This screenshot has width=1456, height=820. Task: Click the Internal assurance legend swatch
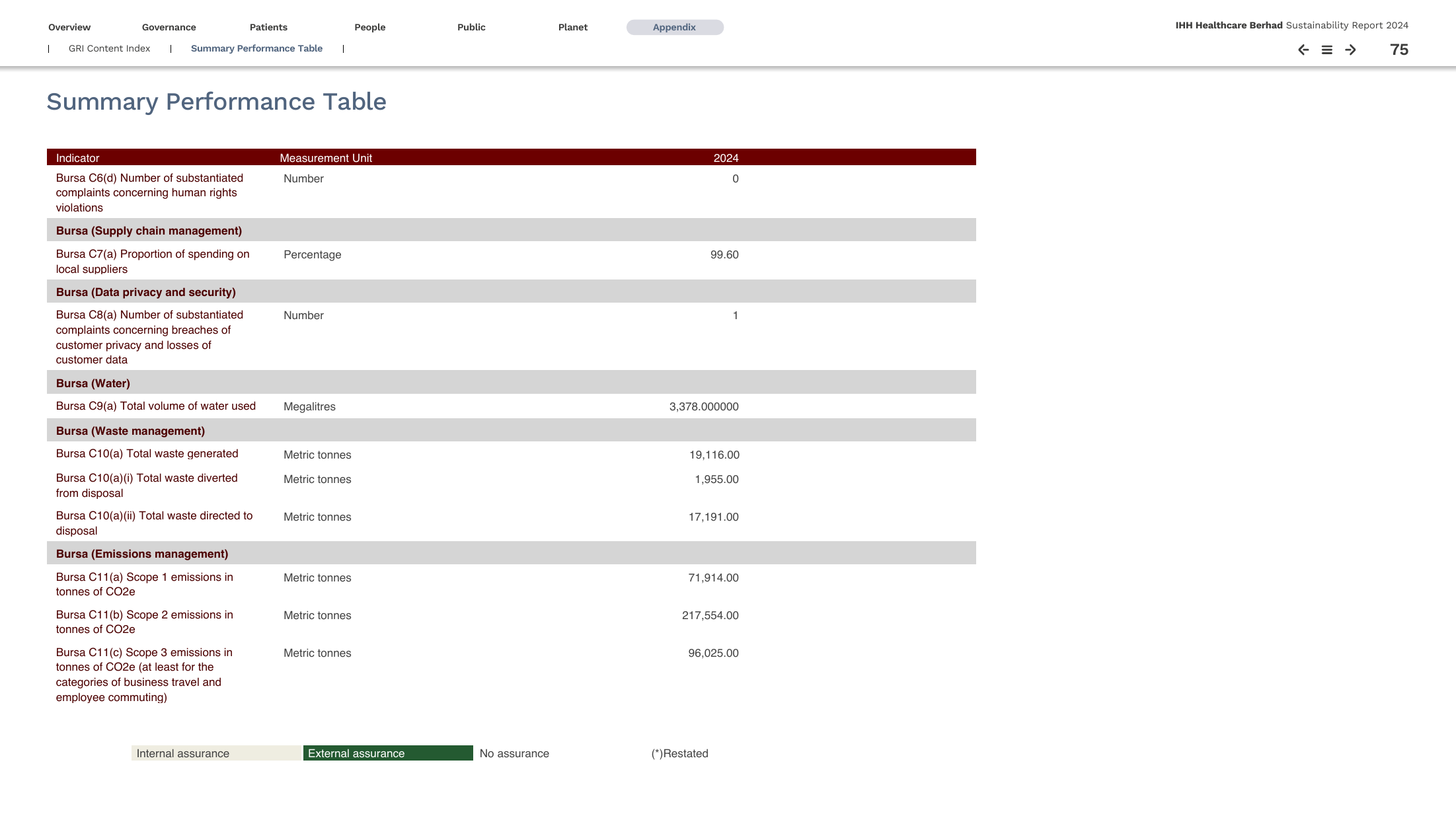216,753
